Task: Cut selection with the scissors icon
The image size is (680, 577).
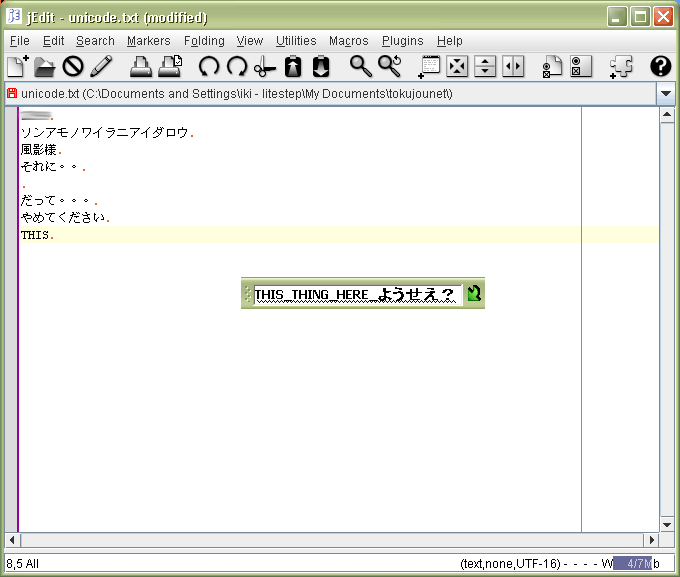Action: pos(264,67)
